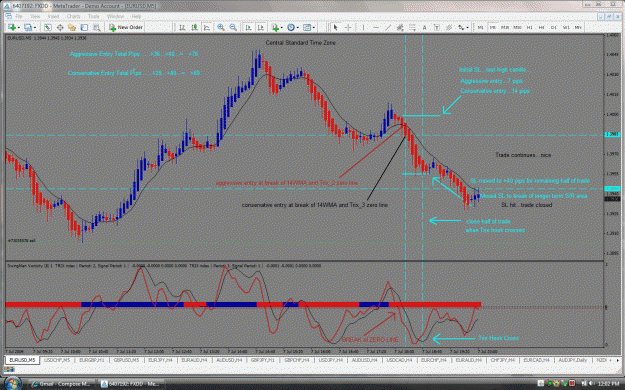
Task: Select the H1 timeframe button
Action: (530, 27)
